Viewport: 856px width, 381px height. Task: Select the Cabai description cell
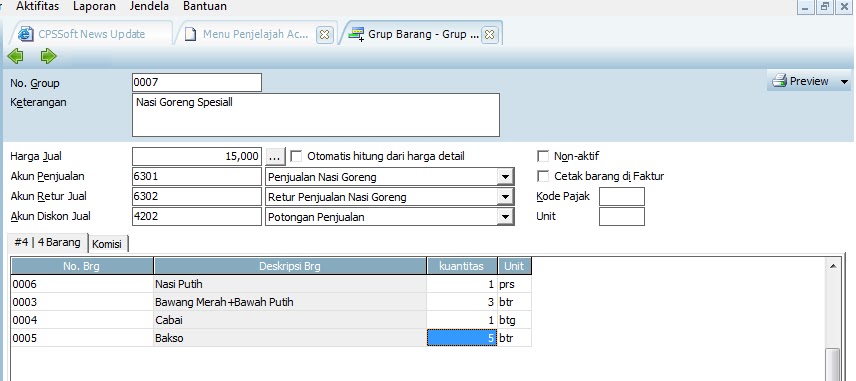point(290,320)
